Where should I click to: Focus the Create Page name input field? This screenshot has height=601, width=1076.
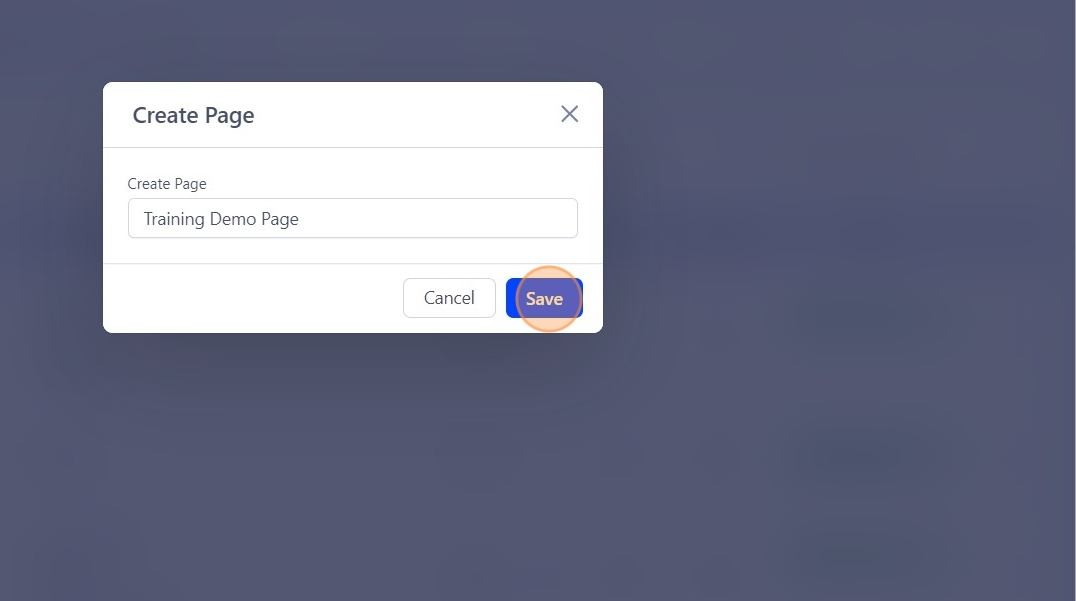tap(353, 218)
